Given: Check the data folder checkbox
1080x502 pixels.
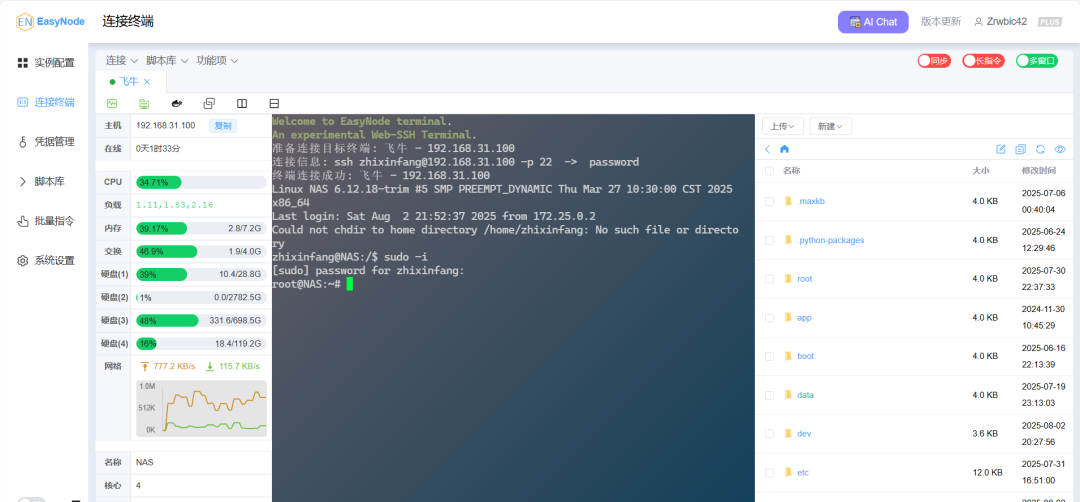Looking at the screenshot, I should pos(769,395).
